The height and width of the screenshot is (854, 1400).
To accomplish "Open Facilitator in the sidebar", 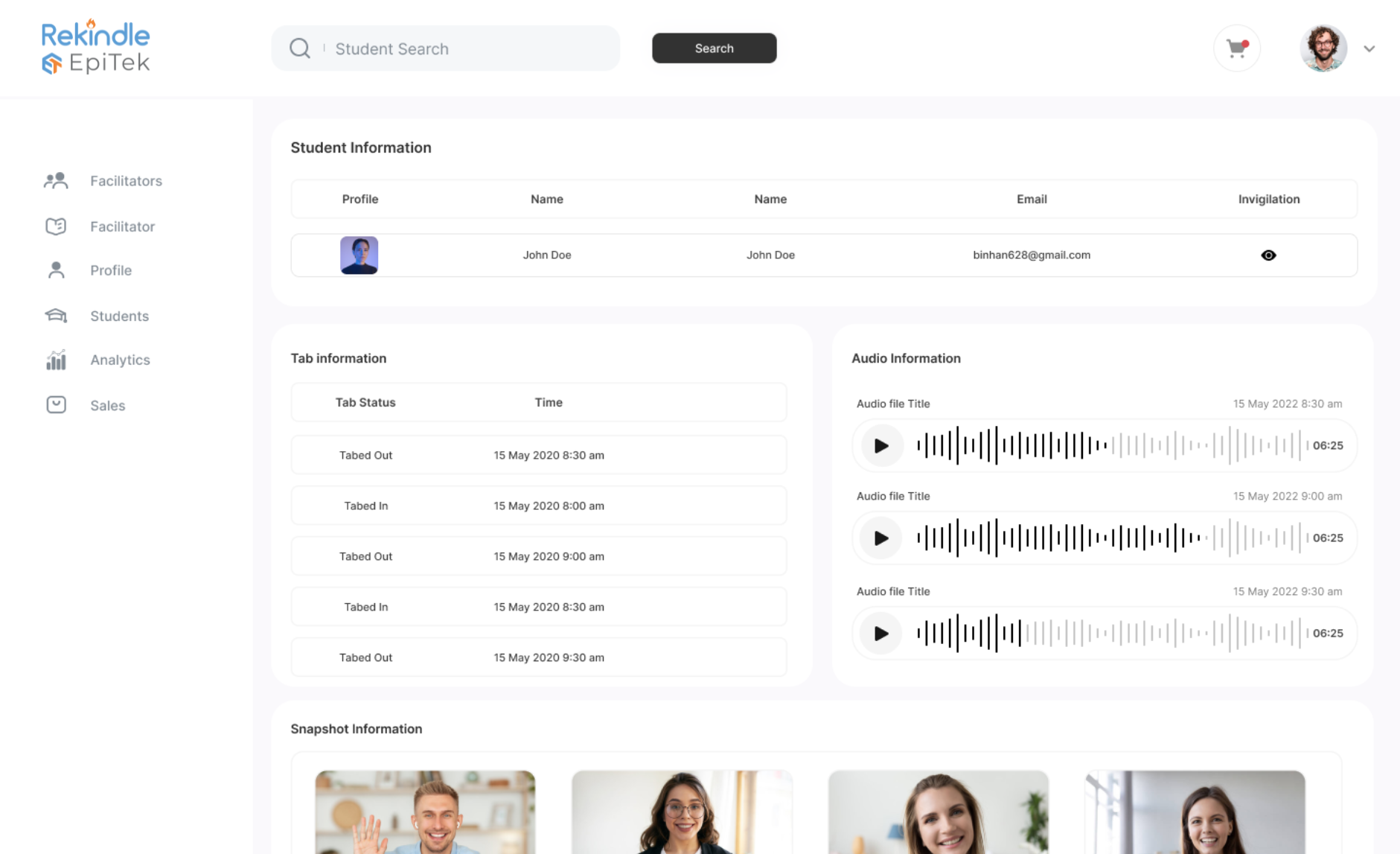I will 122,226.
